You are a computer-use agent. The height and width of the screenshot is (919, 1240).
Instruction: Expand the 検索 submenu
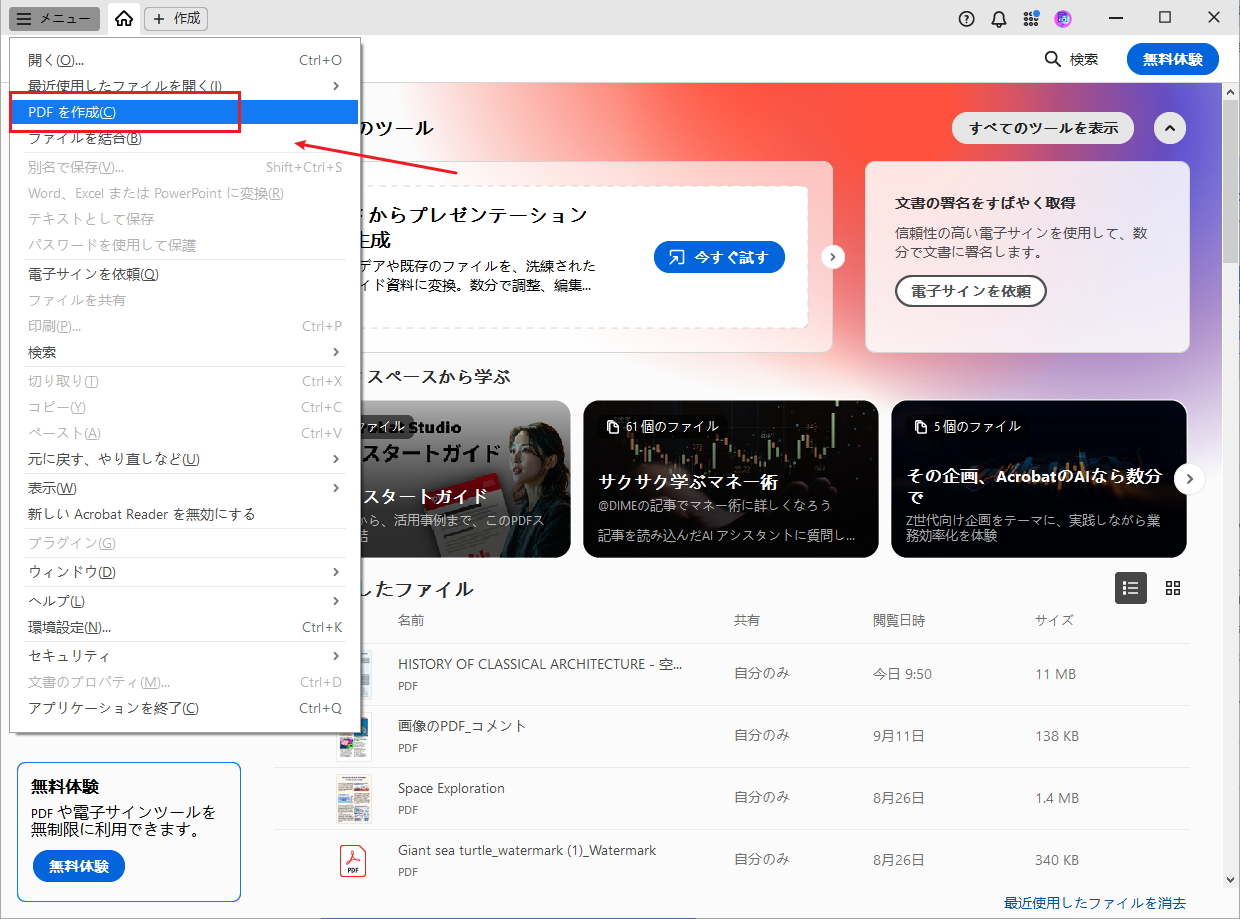(x=185, y=352)
